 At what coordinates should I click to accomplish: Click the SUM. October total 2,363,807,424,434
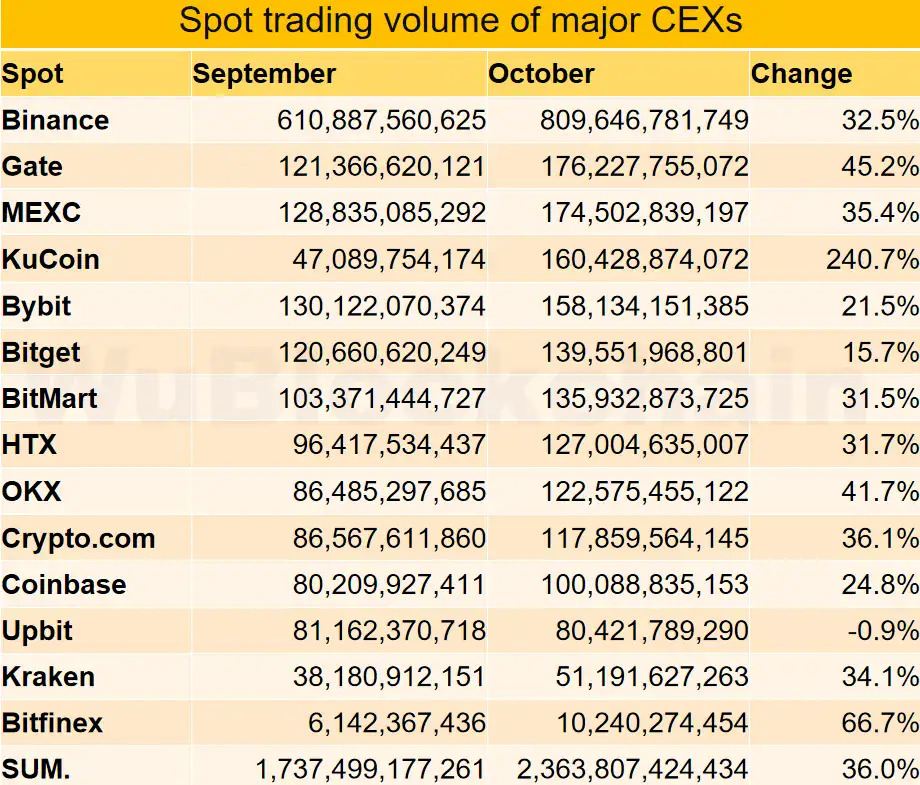pyautogui.click(x=632, y=770)
